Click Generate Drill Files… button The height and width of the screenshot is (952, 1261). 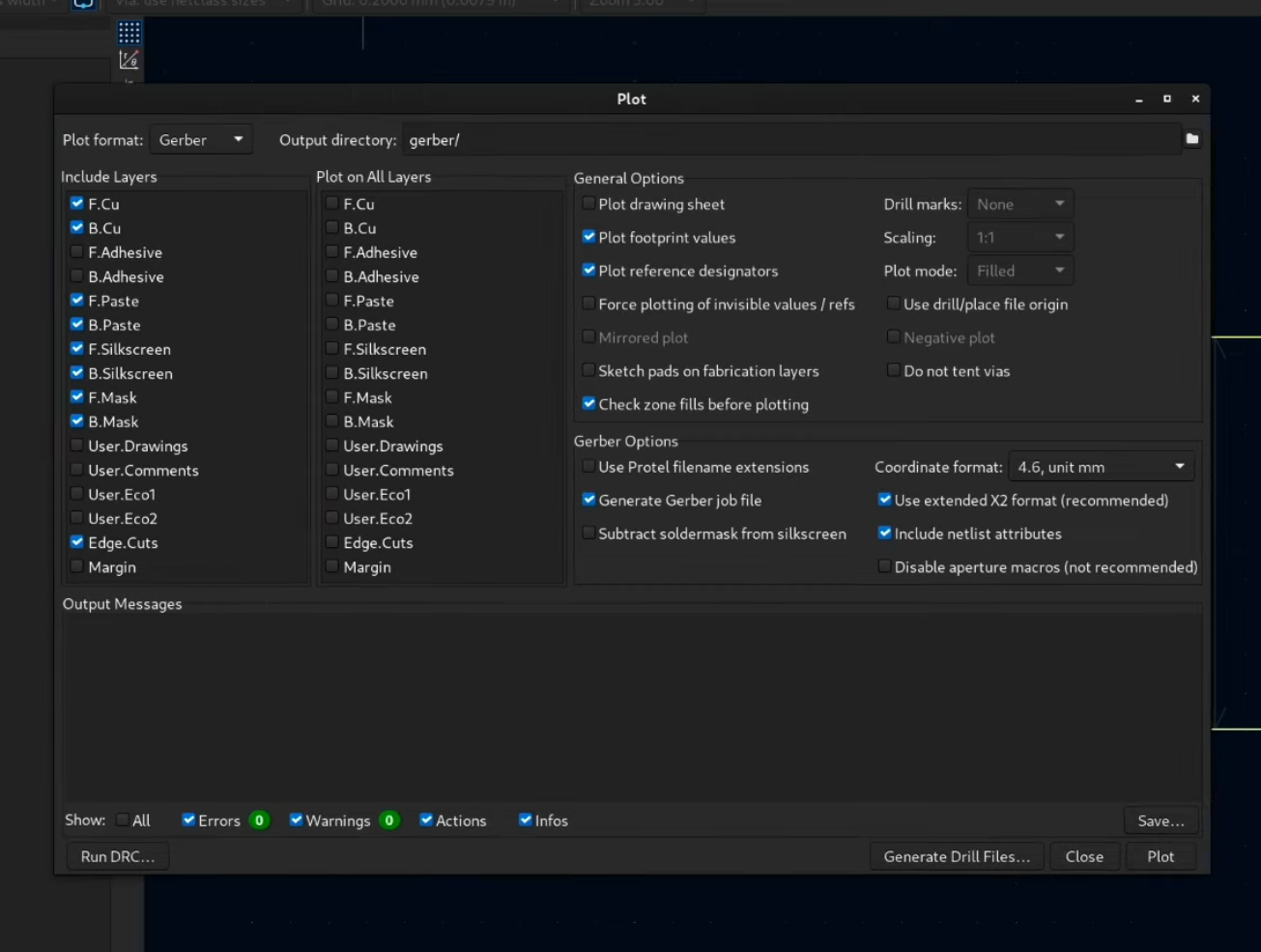pyautogui.click(x=957, y=856)
